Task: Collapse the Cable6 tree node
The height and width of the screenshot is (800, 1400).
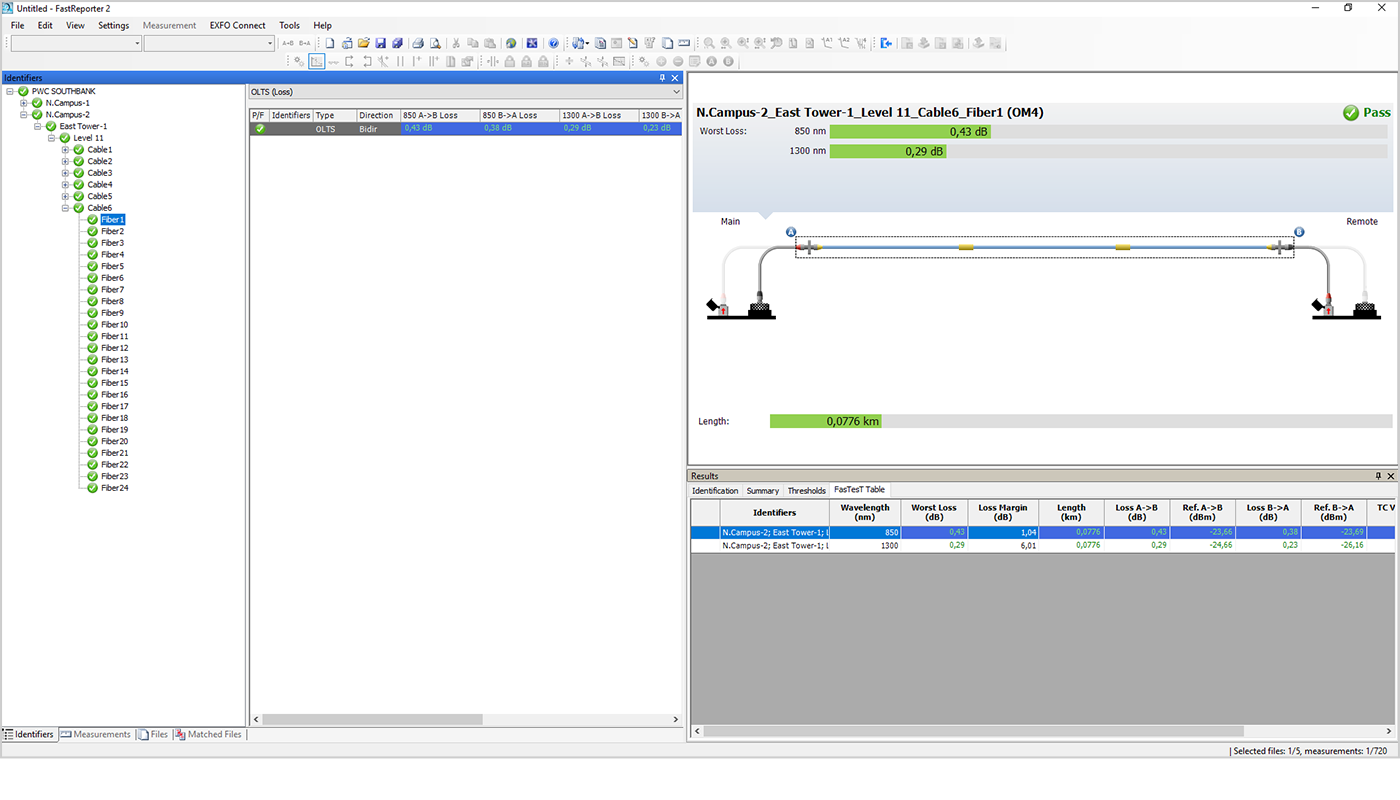Action: (x=65, y=208)
